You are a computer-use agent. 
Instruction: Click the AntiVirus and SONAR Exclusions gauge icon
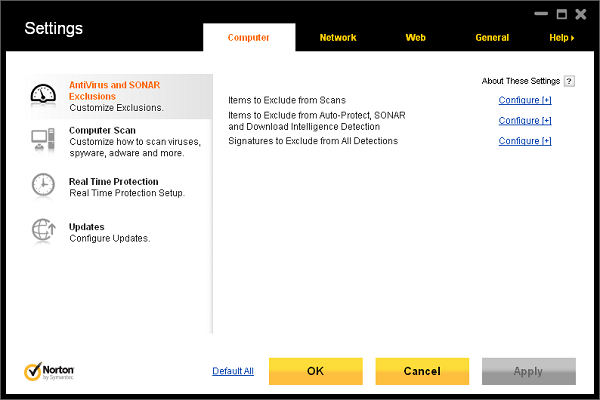43,93
